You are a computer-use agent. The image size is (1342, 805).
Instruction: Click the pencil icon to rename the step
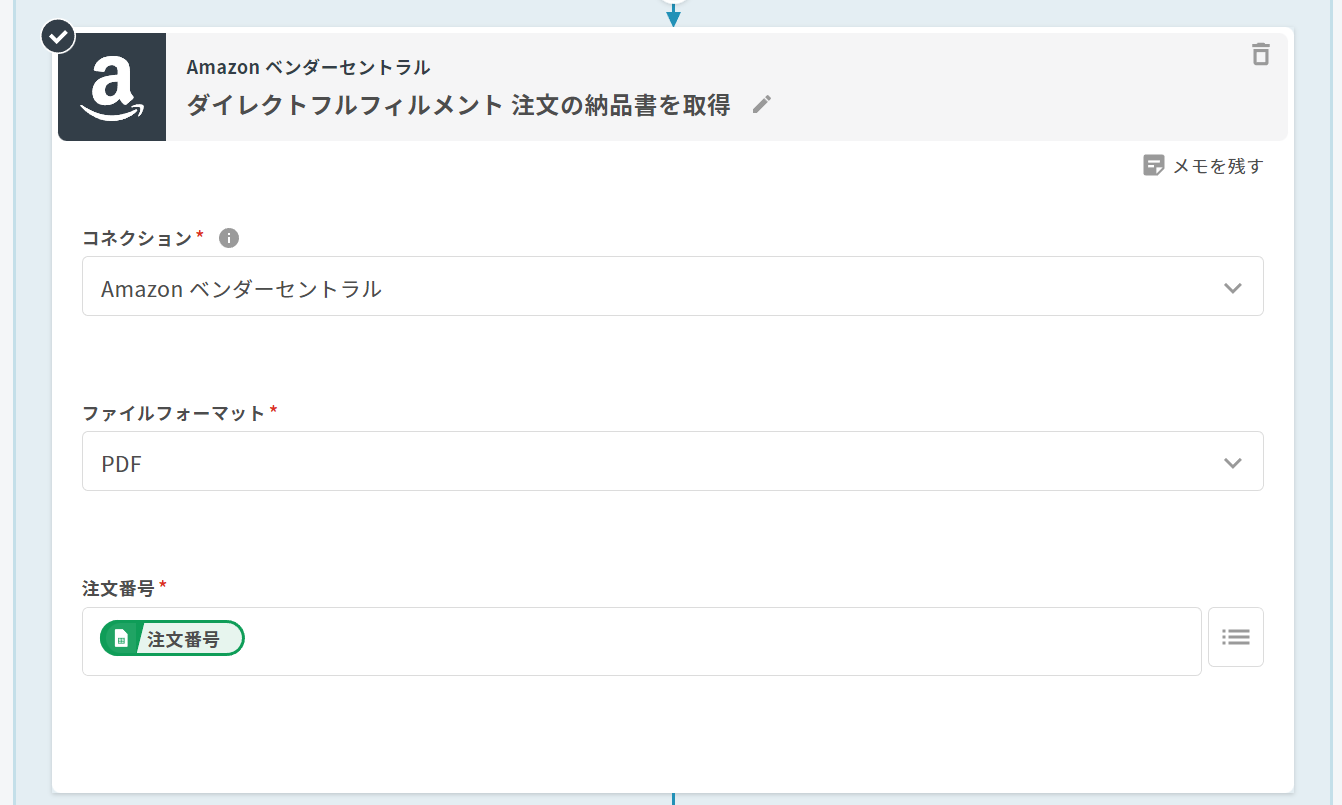[x=762, y=105]
